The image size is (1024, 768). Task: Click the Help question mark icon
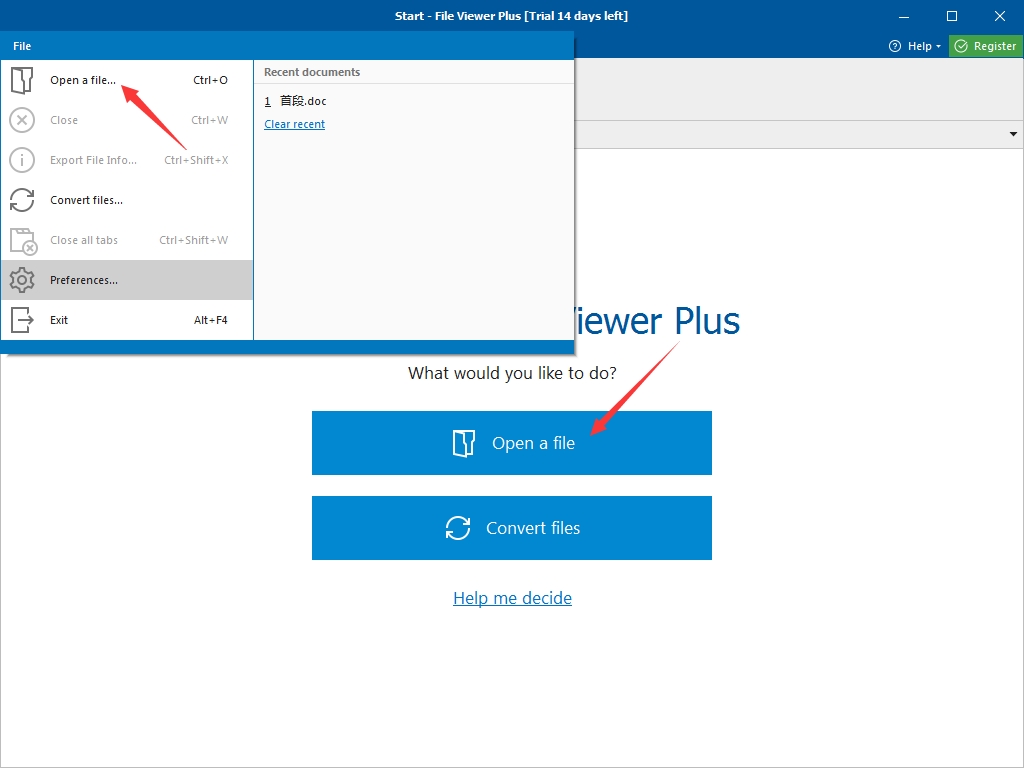point(895,46)
